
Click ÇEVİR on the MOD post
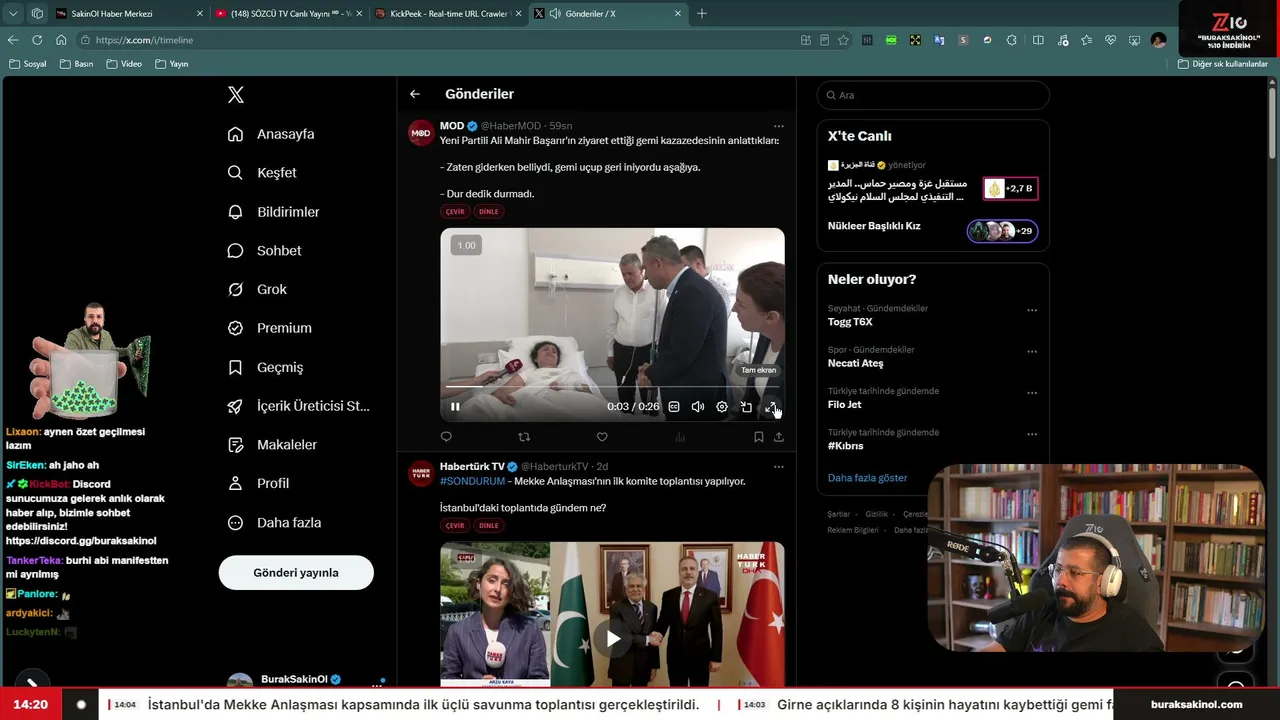[455, 212]
